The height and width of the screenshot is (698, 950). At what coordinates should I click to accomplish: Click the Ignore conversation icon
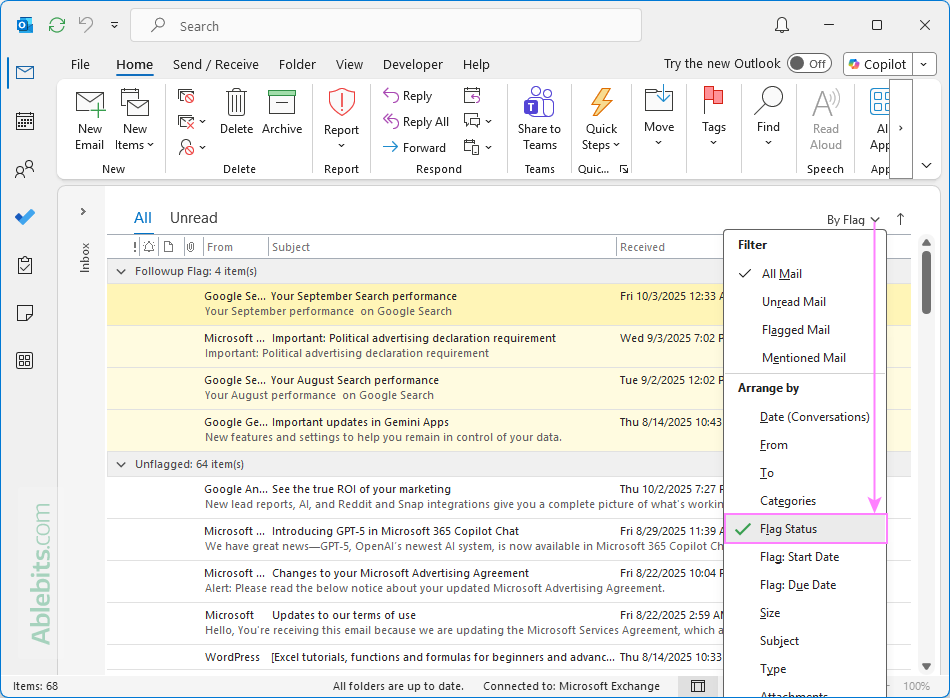185,96
